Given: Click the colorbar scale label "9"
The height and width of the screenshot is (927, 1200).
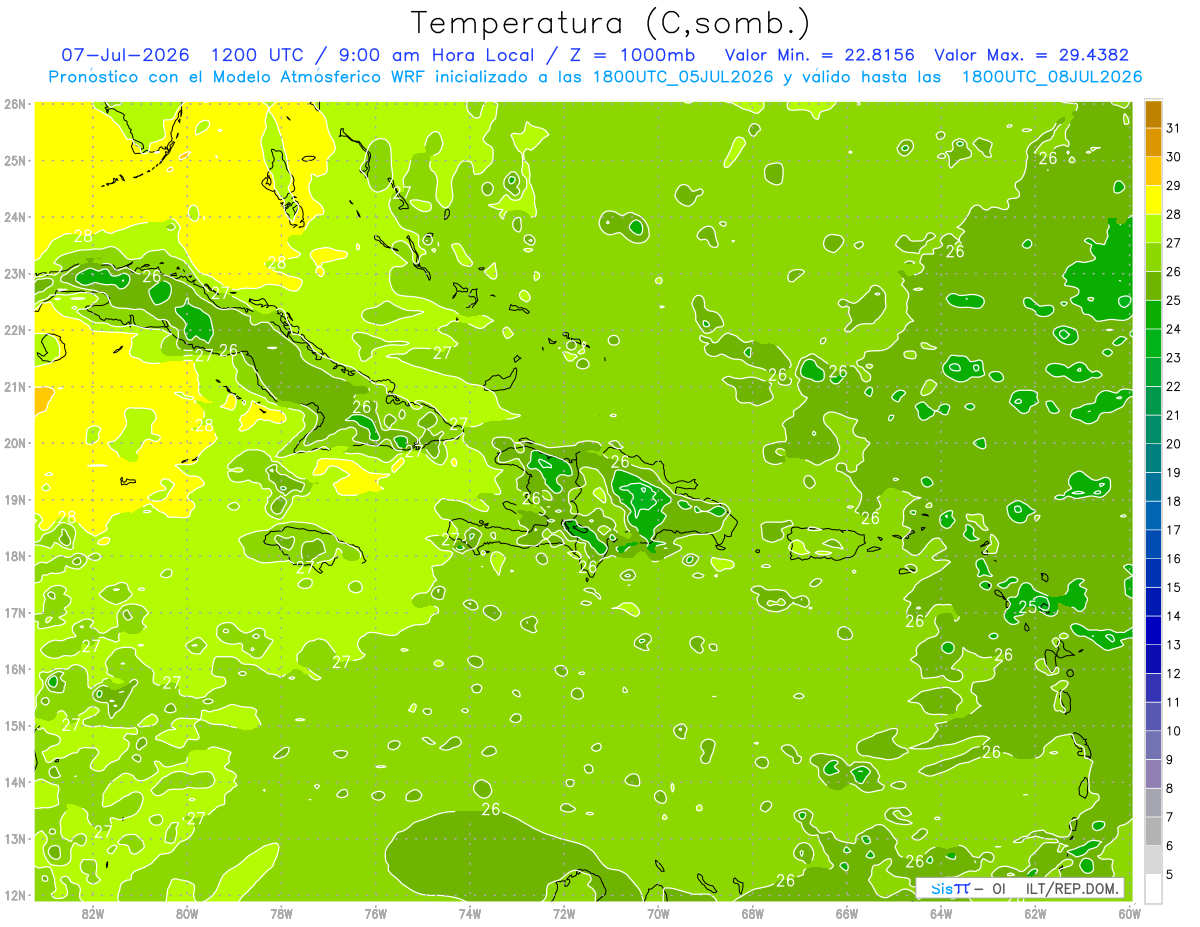Looking at the screenshot, I should point(1170,760).
